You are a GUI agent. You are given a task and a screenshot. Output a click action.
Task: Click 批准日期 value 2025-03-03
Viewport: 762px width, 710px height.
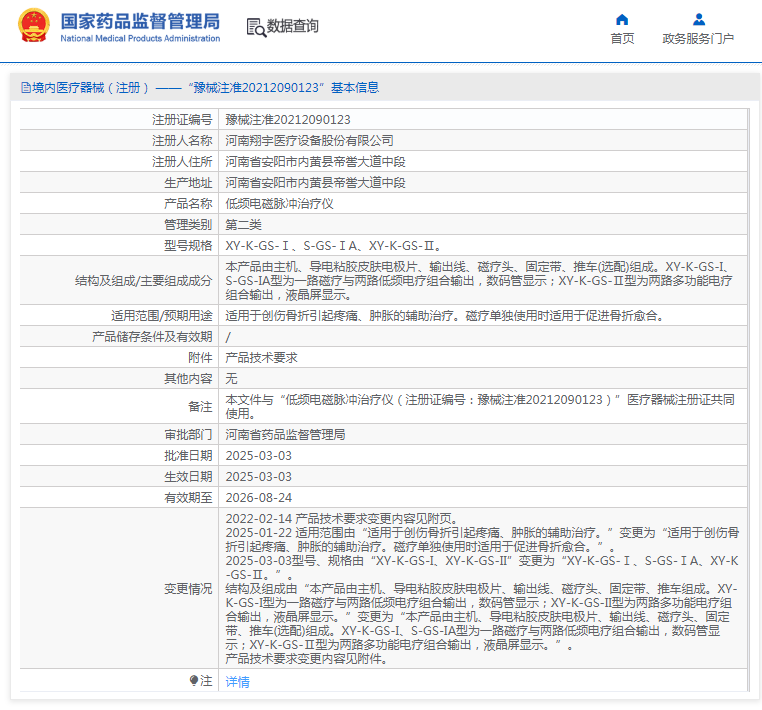coord(259,455)
